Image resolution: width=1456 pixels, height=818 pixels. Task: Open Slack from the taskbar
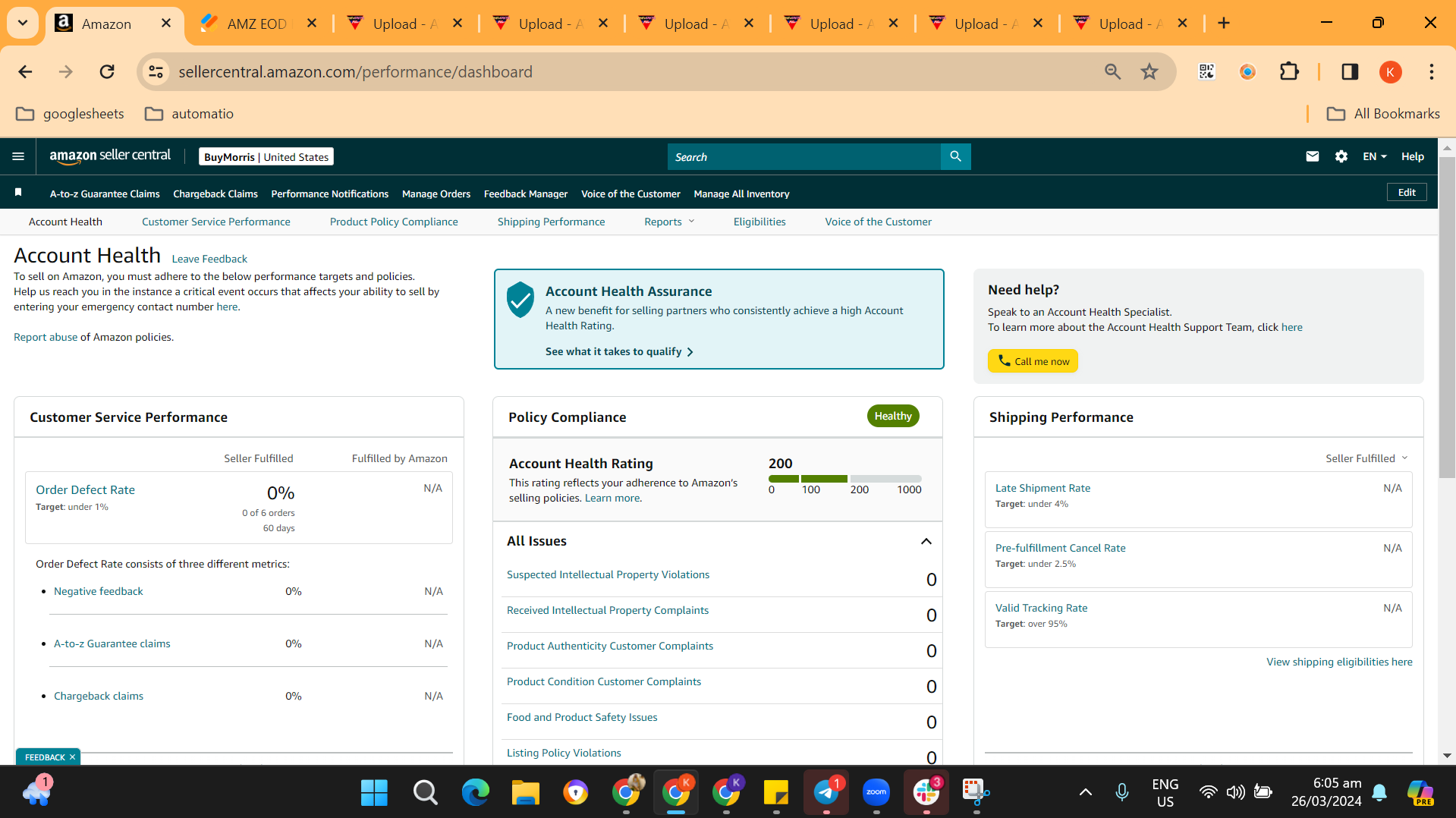coord(926,793)
